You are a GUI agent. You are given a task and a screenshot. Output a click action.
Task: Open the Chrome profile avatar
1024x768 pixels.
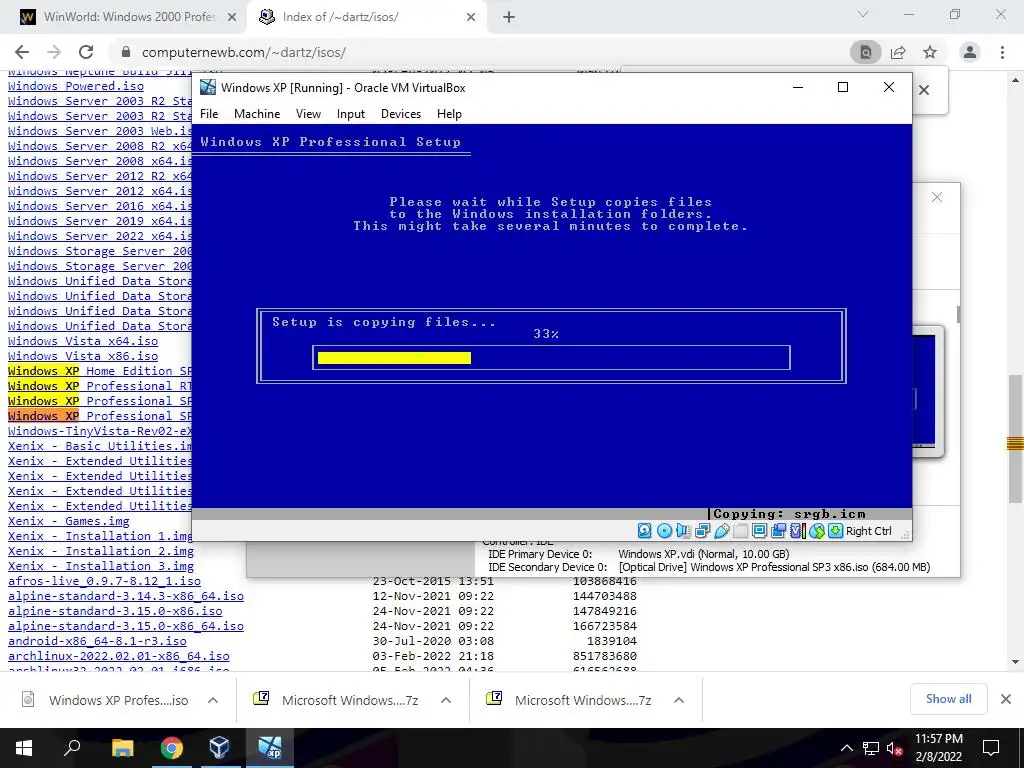click(x=970, y=52)
